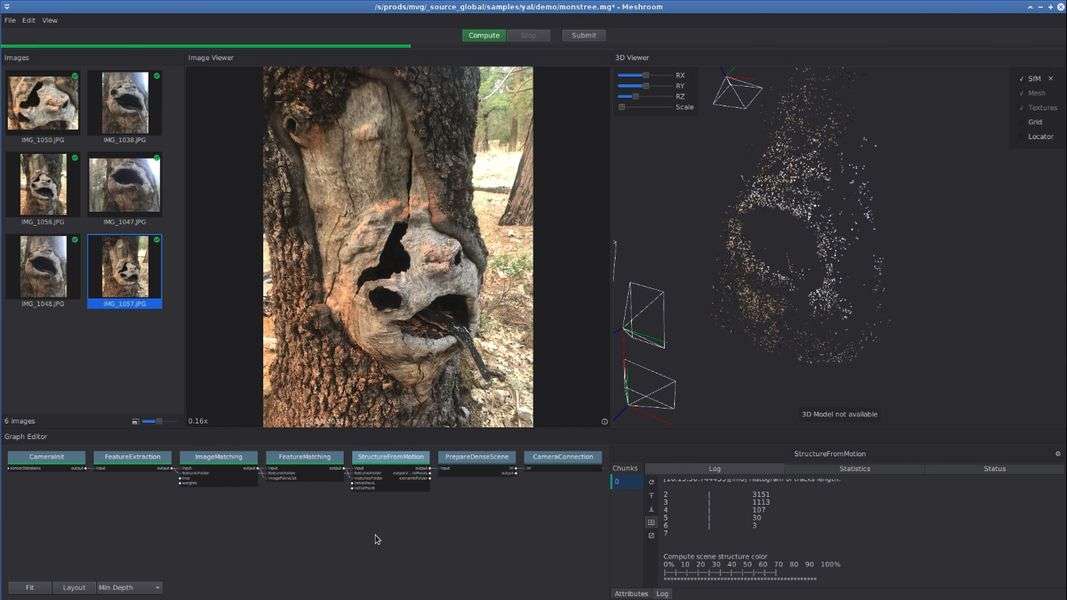This screenshot has height=600, width=1067.
Task: Remove the SfM model with its X icon
Action: pos(1050,78)
